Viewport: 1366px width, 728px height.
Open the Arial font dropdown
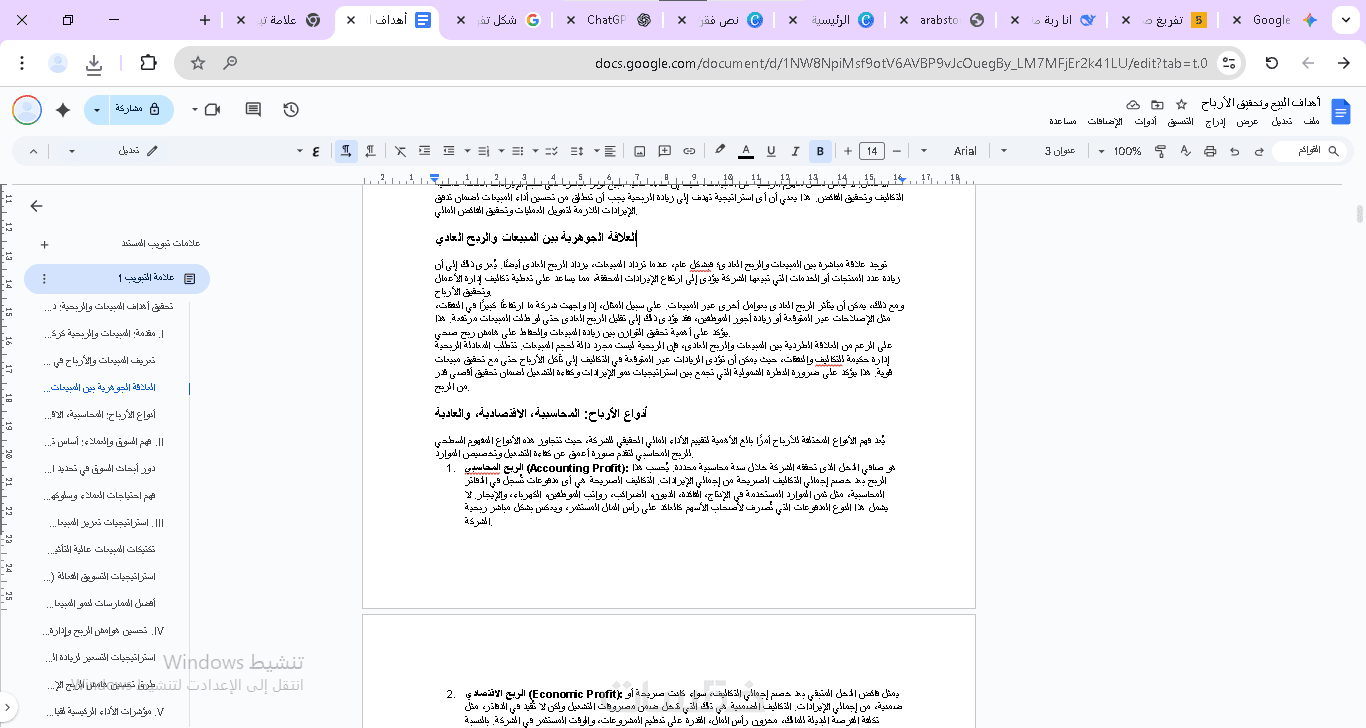click(953, 151)
